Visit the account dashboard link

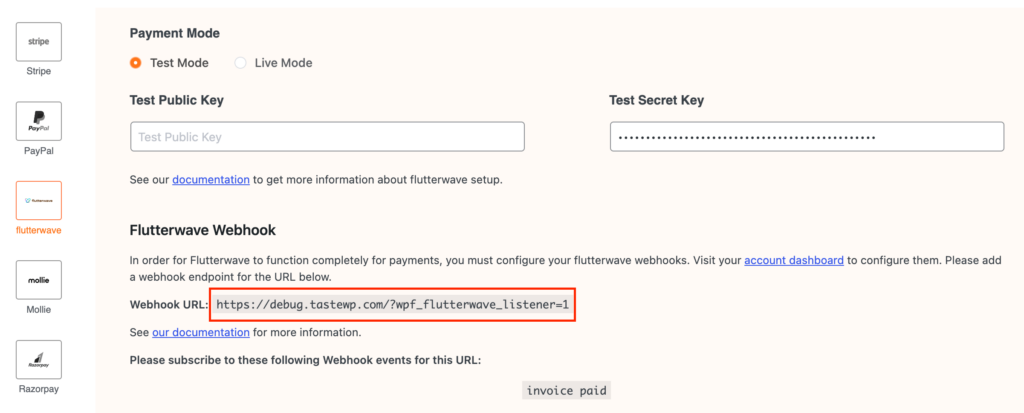(x=793, y=260)
